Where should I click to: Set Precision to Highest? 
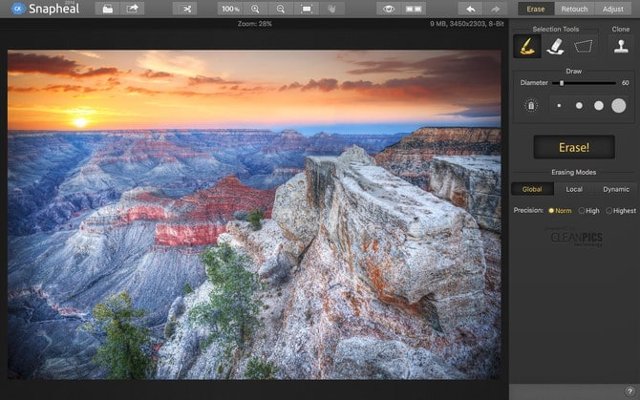(609, 210)
